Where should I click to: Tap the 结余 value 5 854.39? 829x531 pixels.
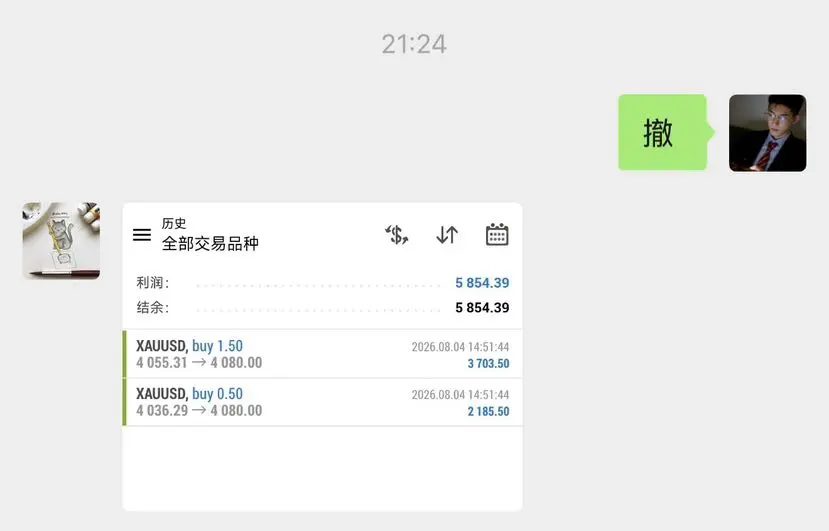[x=482, y=308]
